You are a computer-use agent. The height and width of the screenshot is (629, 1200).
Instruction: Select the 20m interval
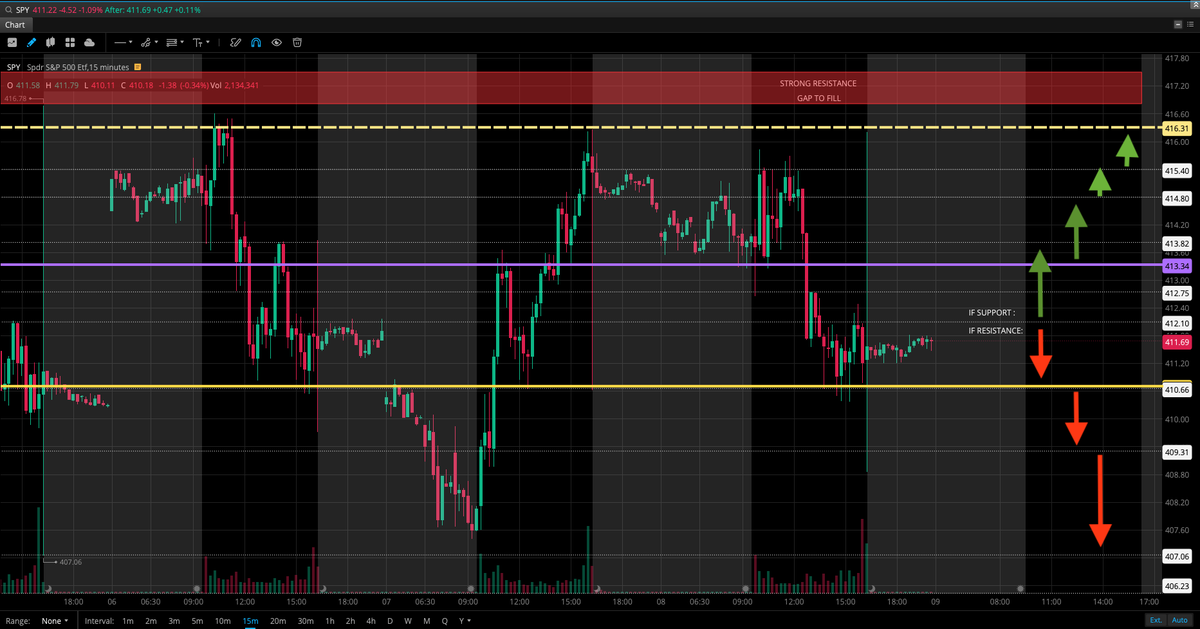[278, 621]
